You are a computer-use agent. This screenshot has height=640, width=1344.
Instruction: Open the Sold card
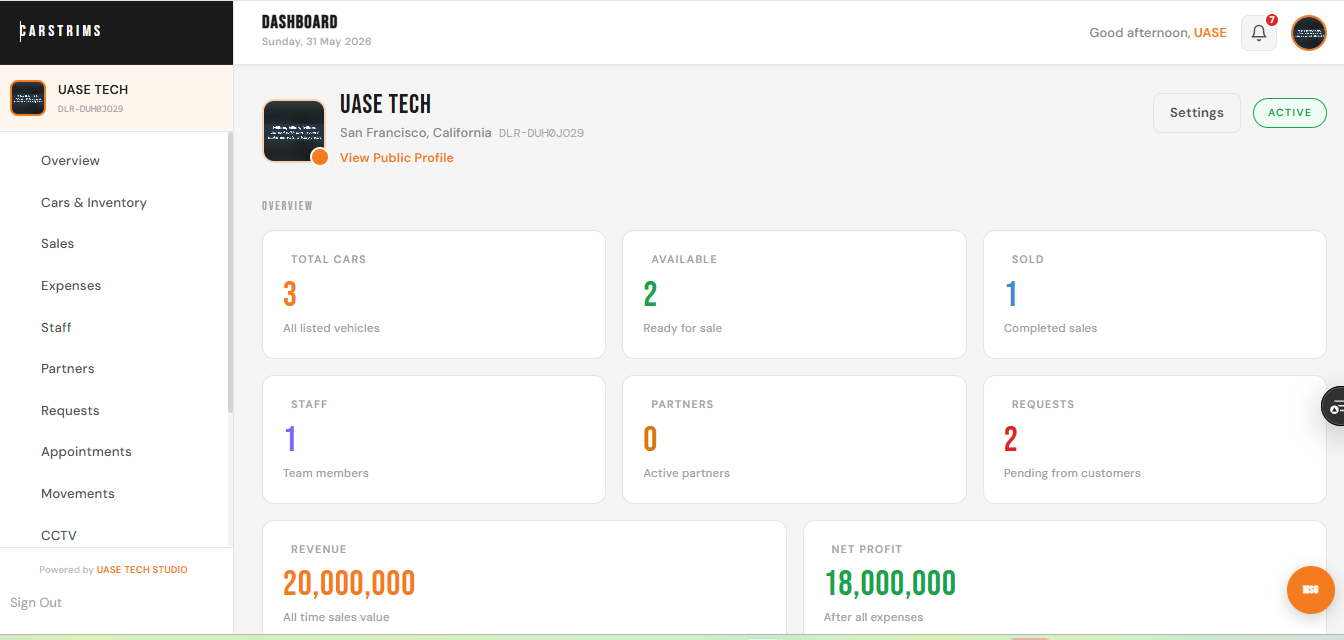tap(1155, 294)
